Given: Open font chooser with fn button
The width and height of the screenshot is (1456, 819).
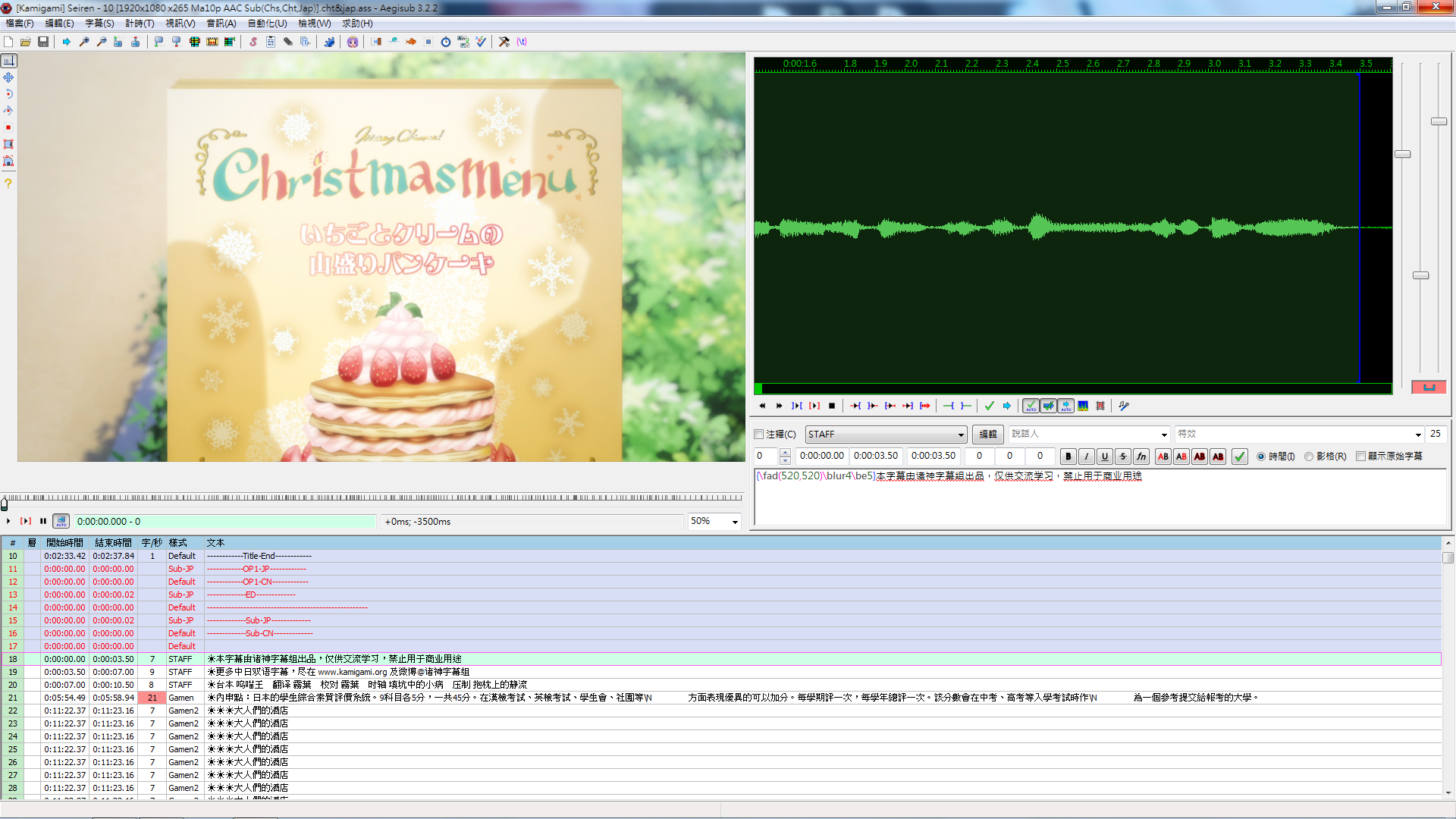Looking at the screenshot, I should (1141, 457).
